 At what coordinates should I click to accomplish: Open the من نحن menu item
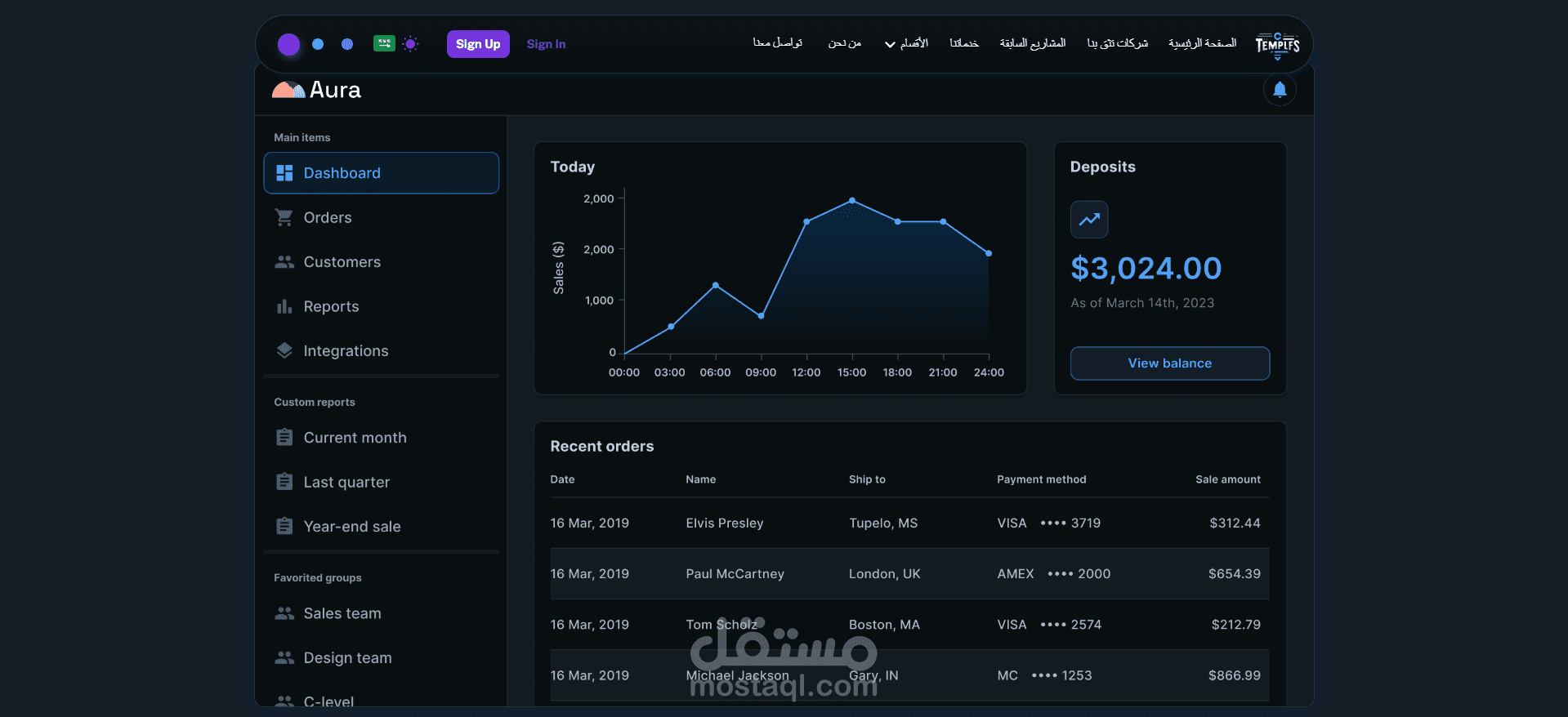click(845, 43)
